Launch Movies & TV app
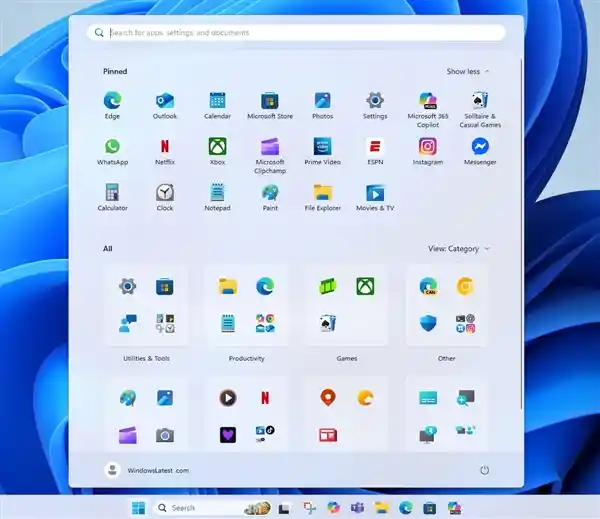Image resolution: width=600 pixels, height=519 pixels. coord(375,197)
